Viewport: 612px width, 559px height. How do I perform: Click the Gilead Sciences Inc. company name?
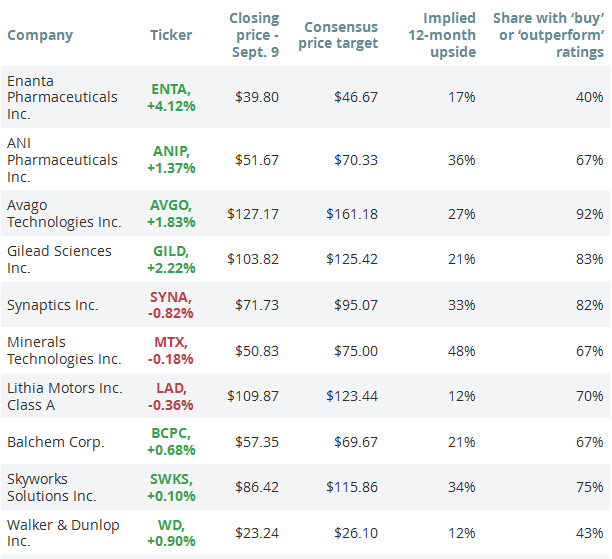[59, 259]
